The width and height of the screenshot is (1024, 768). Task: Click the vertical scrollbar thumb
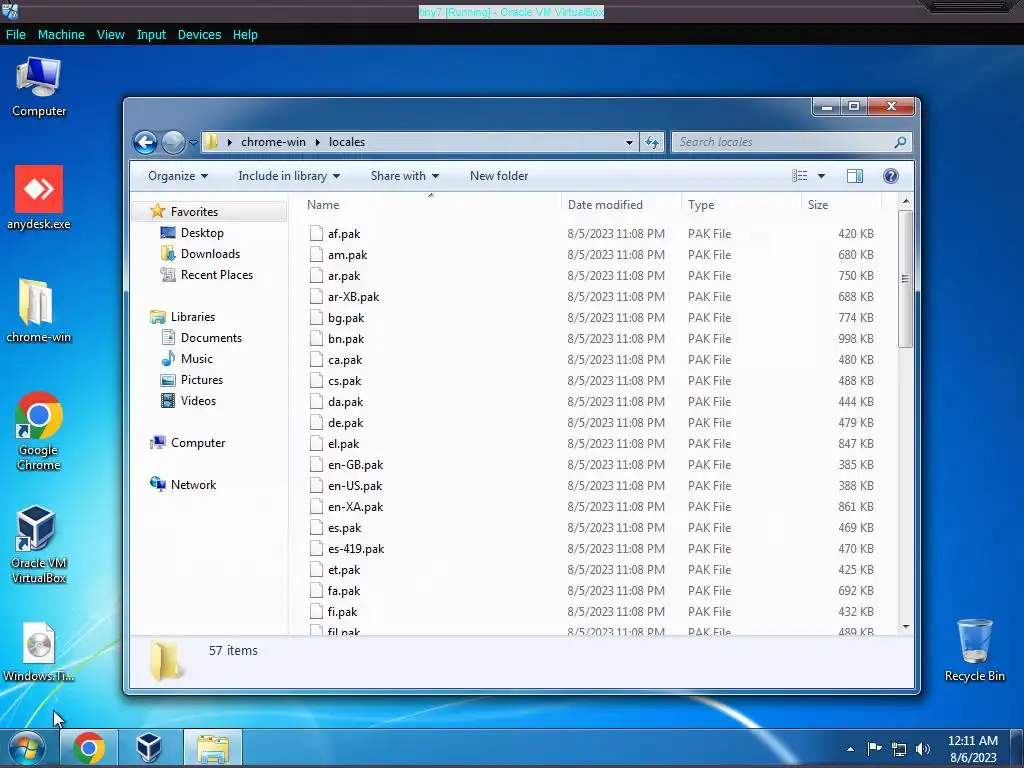pos(905,279)
